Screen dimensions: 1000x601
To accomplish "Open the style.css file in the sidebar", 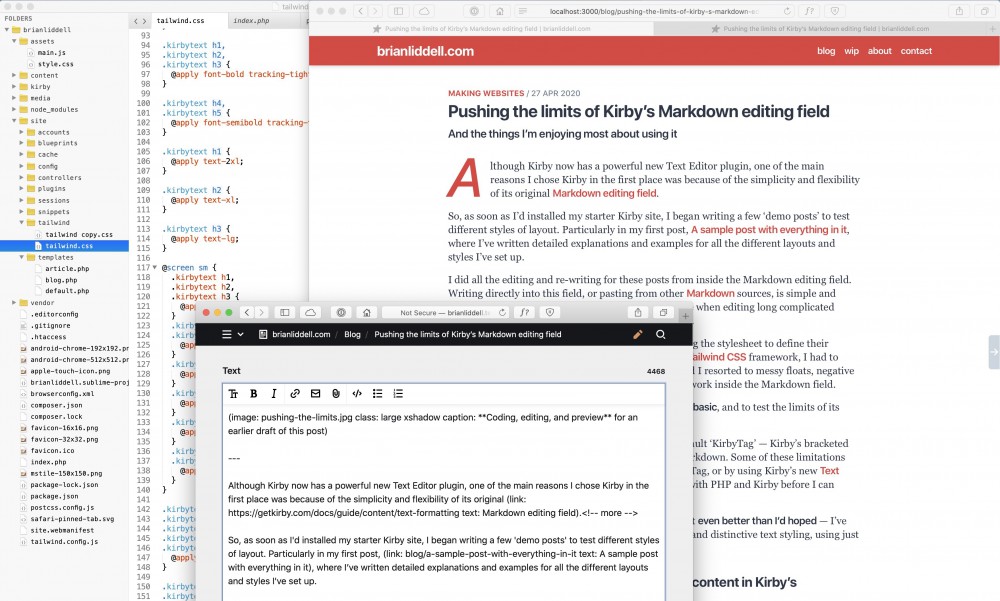I will pos(55,64).
